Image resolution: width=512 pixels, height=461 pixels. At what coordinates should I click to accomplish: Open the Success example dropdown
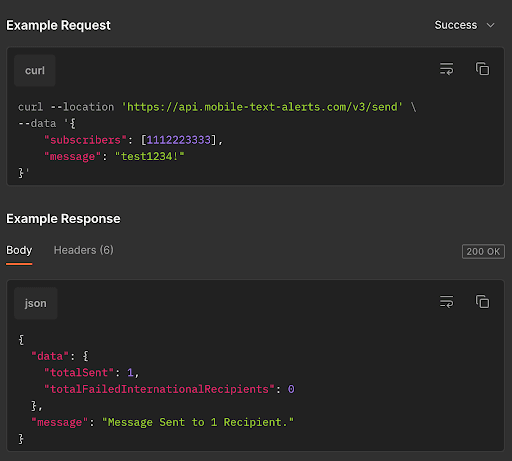click(x=464, y=25)
